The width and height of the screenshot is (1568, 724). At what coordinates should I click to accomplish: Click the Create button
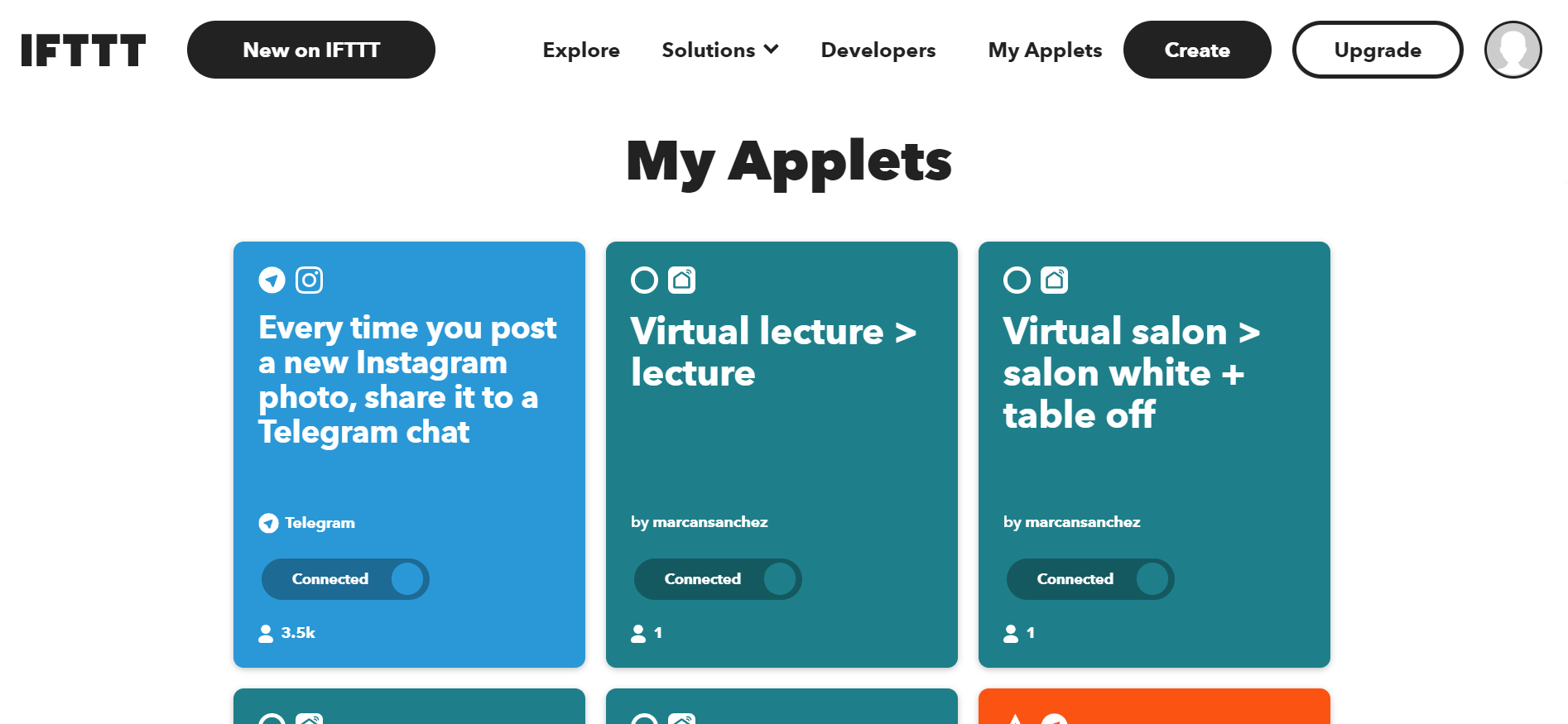coord(1197,50)
